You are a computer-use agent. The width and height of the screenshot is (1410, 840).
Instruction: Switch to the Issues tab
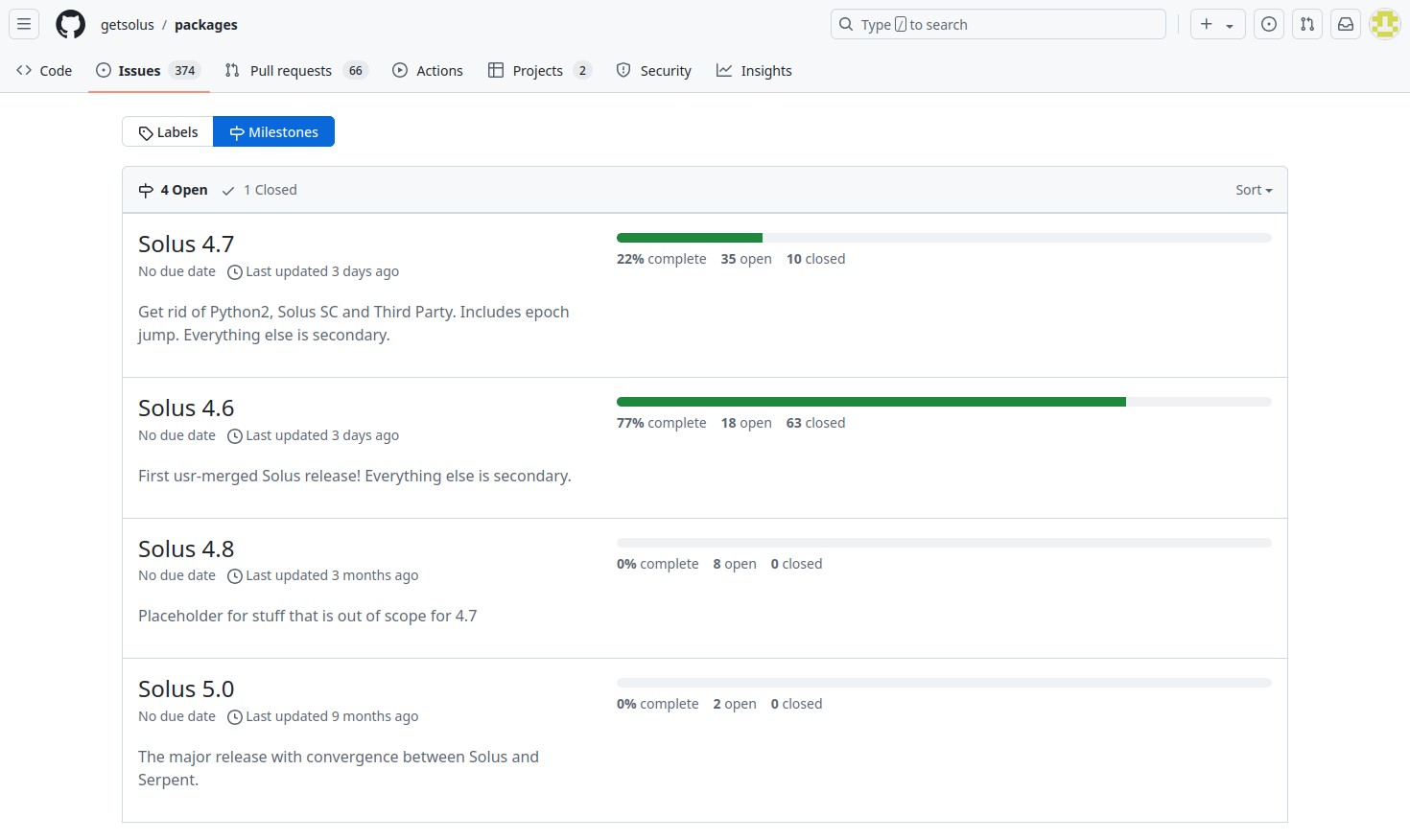click(x=149, y=70)
